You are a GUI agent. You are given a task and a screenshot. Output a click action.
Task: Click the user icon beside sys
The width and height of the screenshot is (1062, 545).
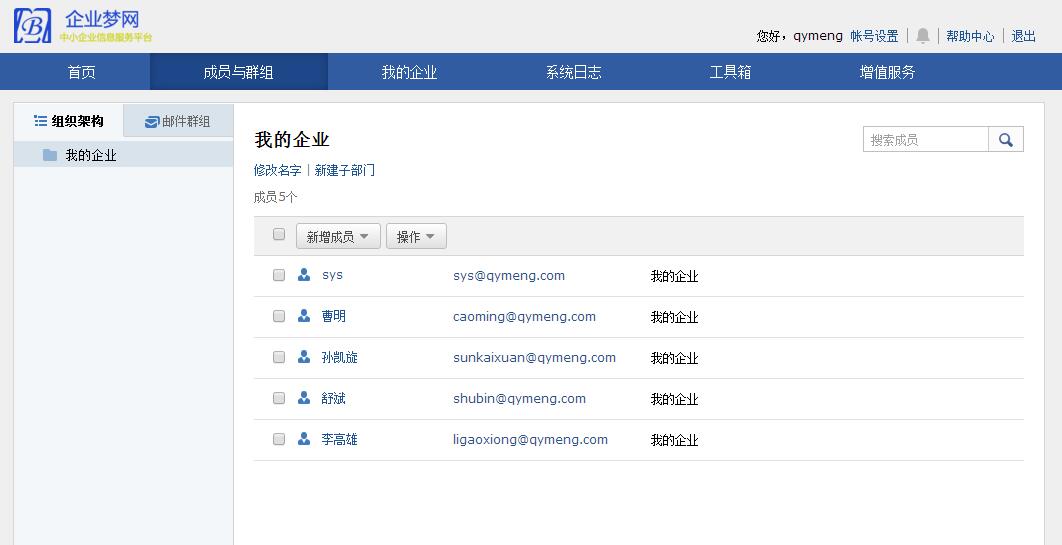304,275
